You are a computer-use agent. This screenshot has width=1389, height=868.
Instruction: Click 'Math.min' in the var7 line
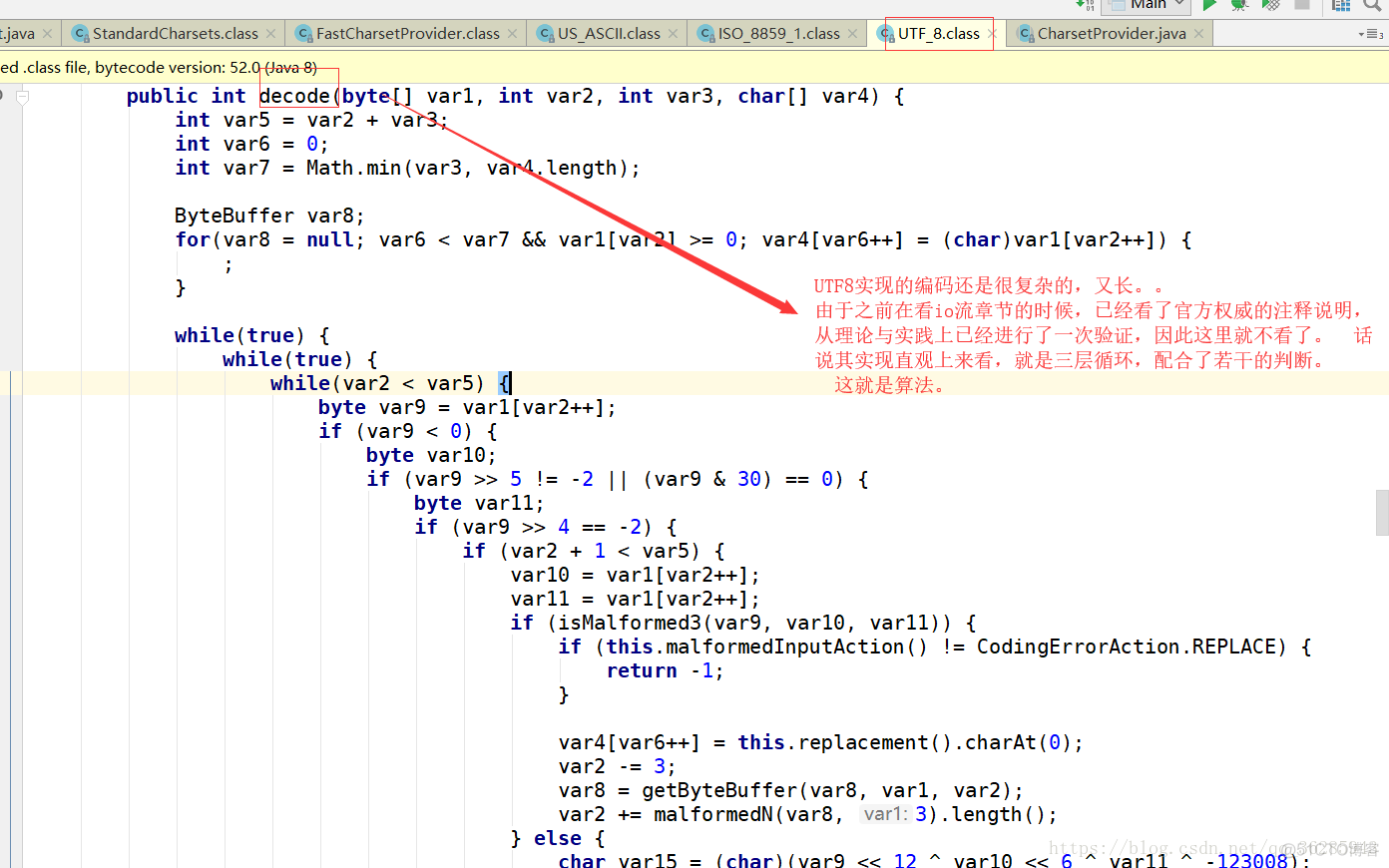click(353, 168)
